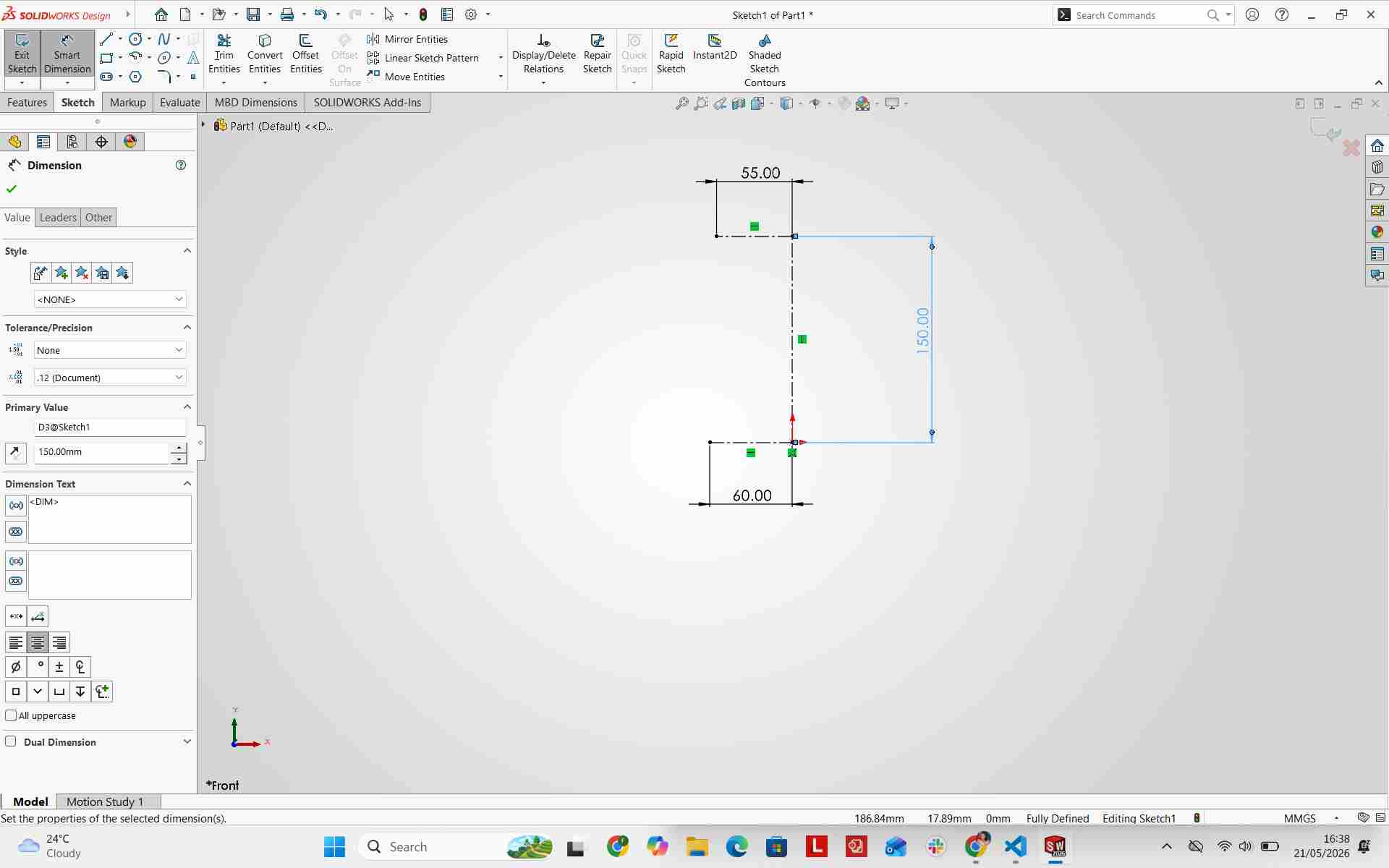Right-justify the dimension text
The height and width of the screenshot is (868, 1389).
pos(59,642)
